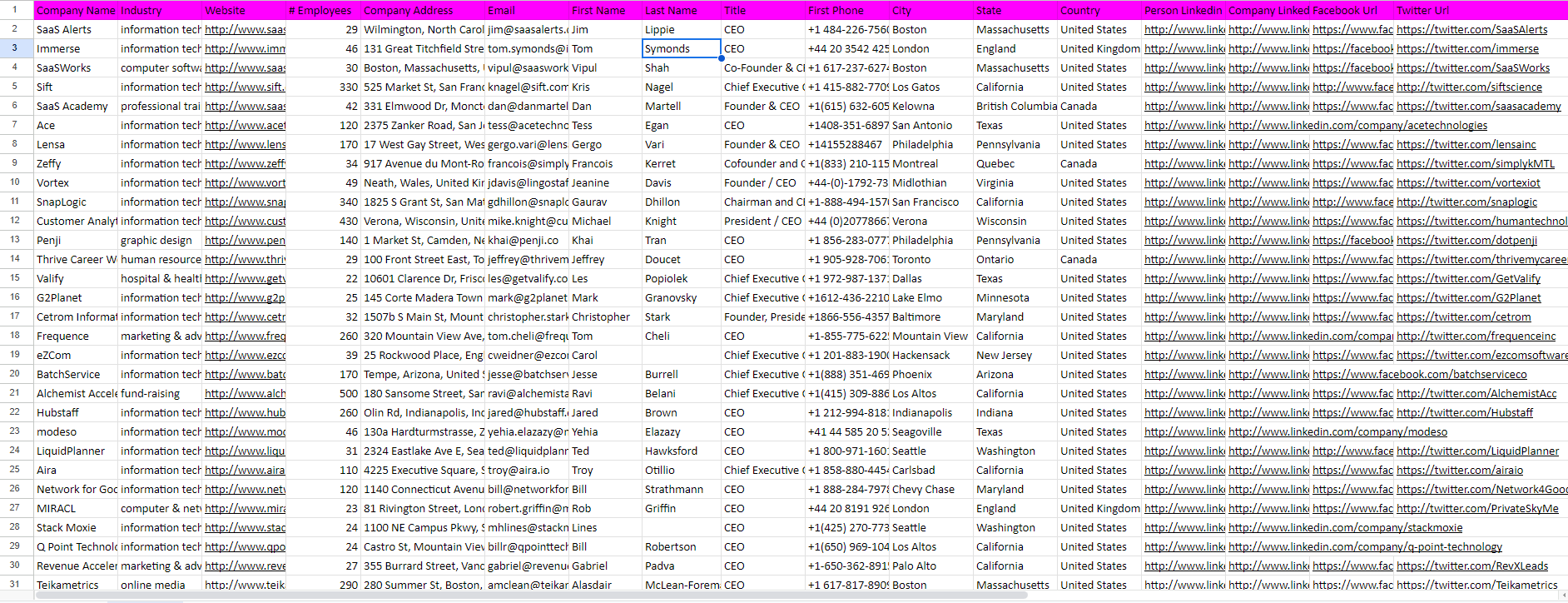This screenshot has width=1568, height=603.
Task: Select the Person LinkedIn header cell
Action: pos(1183,10)
